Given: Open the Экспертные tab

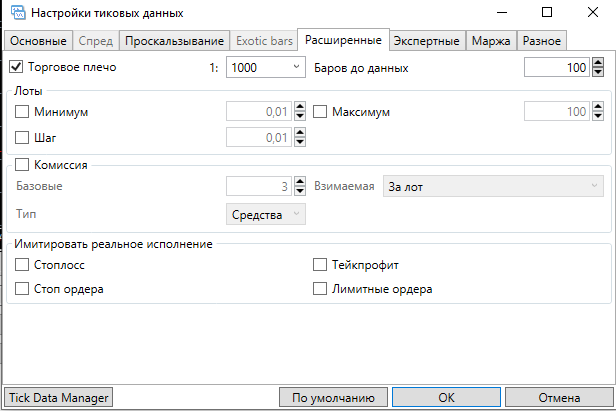Looking at the screenshot, I should click(x=427, y=41).
